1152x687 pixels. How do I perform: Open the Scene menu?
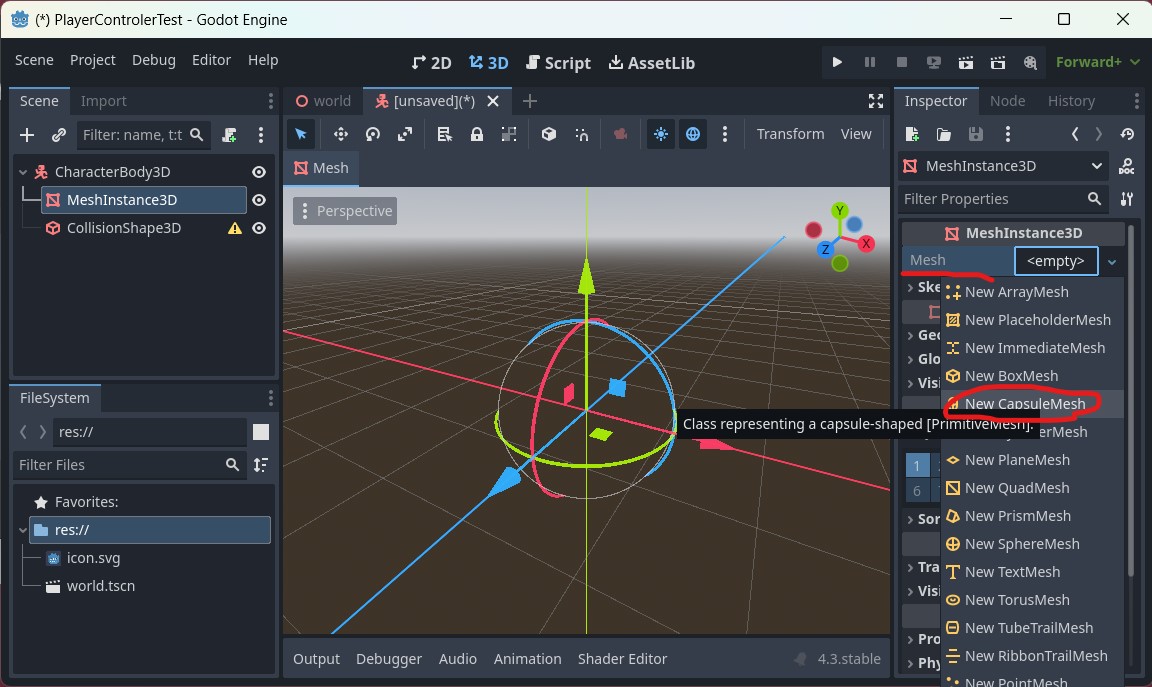34,60
